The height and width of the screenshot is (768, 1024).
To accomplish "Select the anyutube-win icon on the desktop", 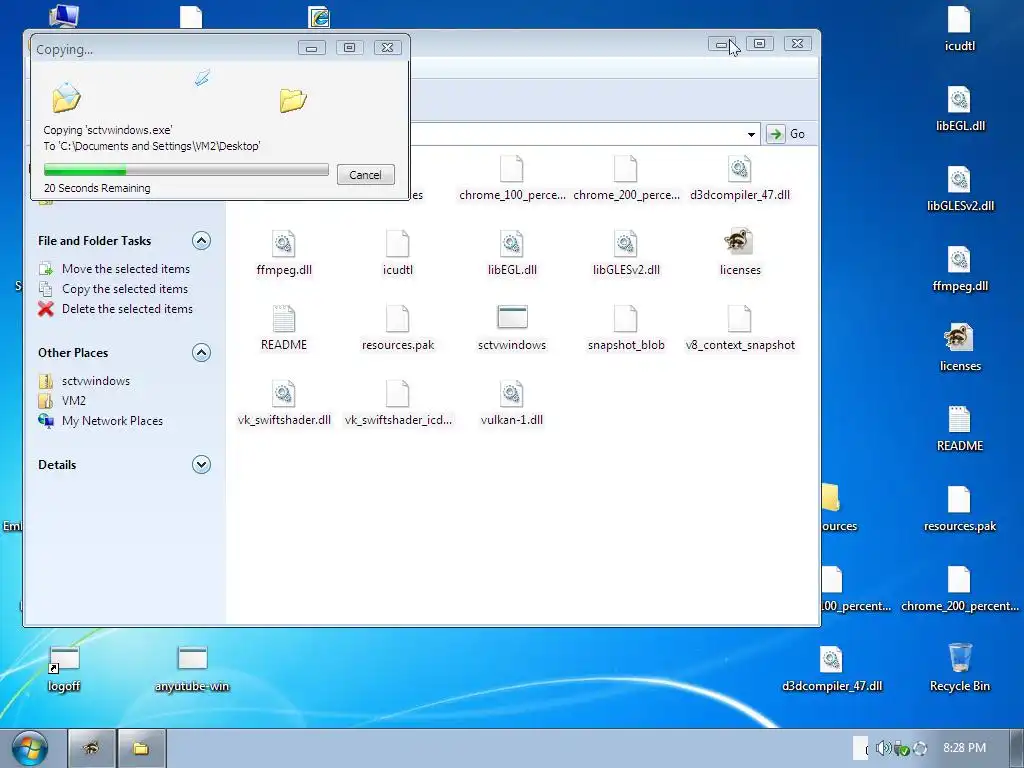I will pos(192,667).
